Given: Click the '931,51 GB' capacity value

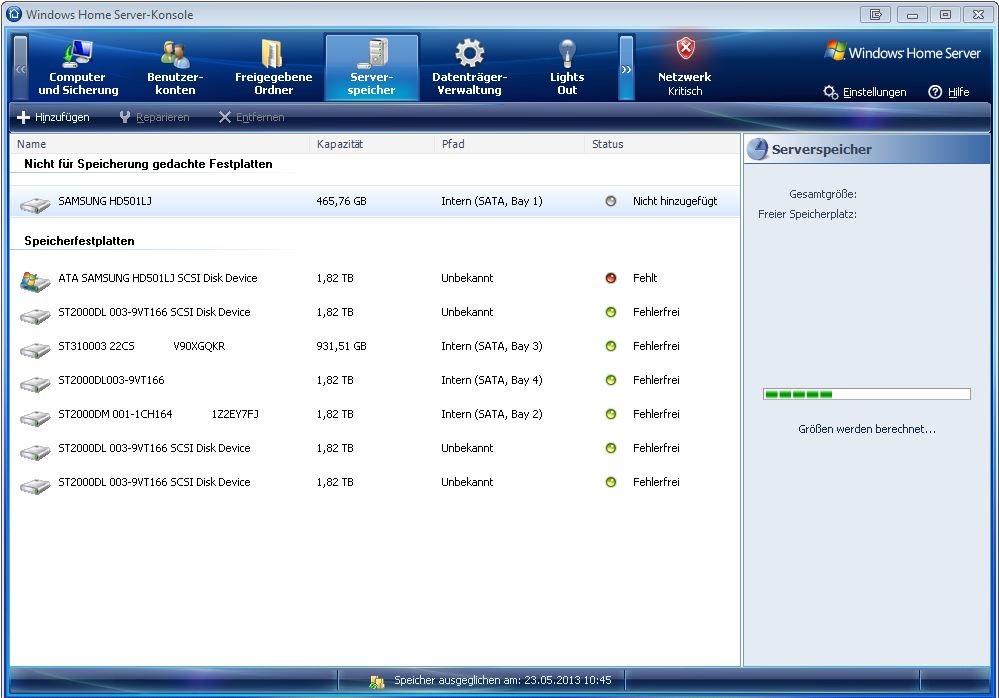Looking at the screenshot, I should 341,346.
